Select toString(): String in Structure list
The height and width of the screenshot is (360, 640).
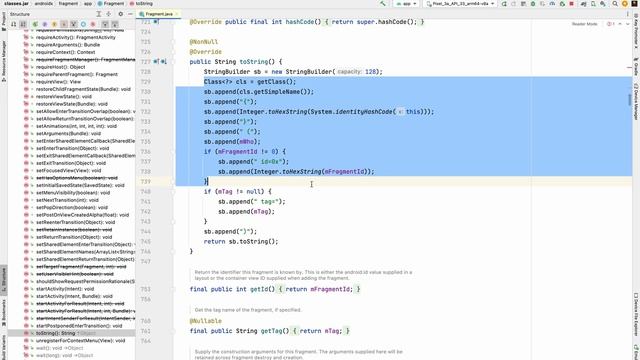(x=56, y=333)
